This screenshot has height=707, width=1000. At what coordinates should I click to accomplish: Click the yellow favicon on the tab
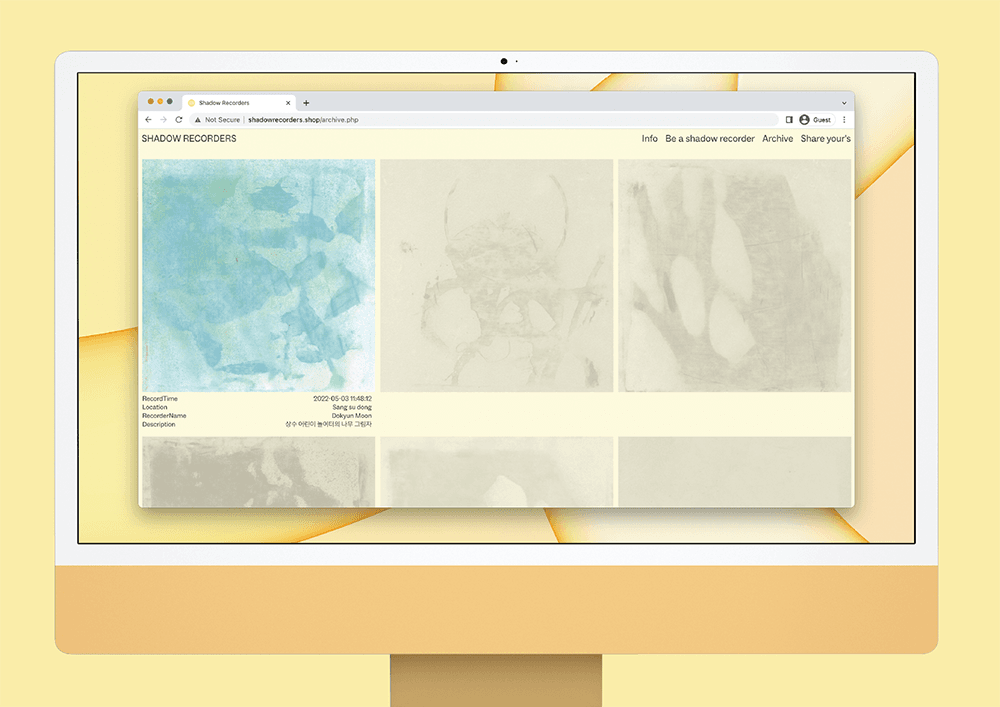[191, 103]
